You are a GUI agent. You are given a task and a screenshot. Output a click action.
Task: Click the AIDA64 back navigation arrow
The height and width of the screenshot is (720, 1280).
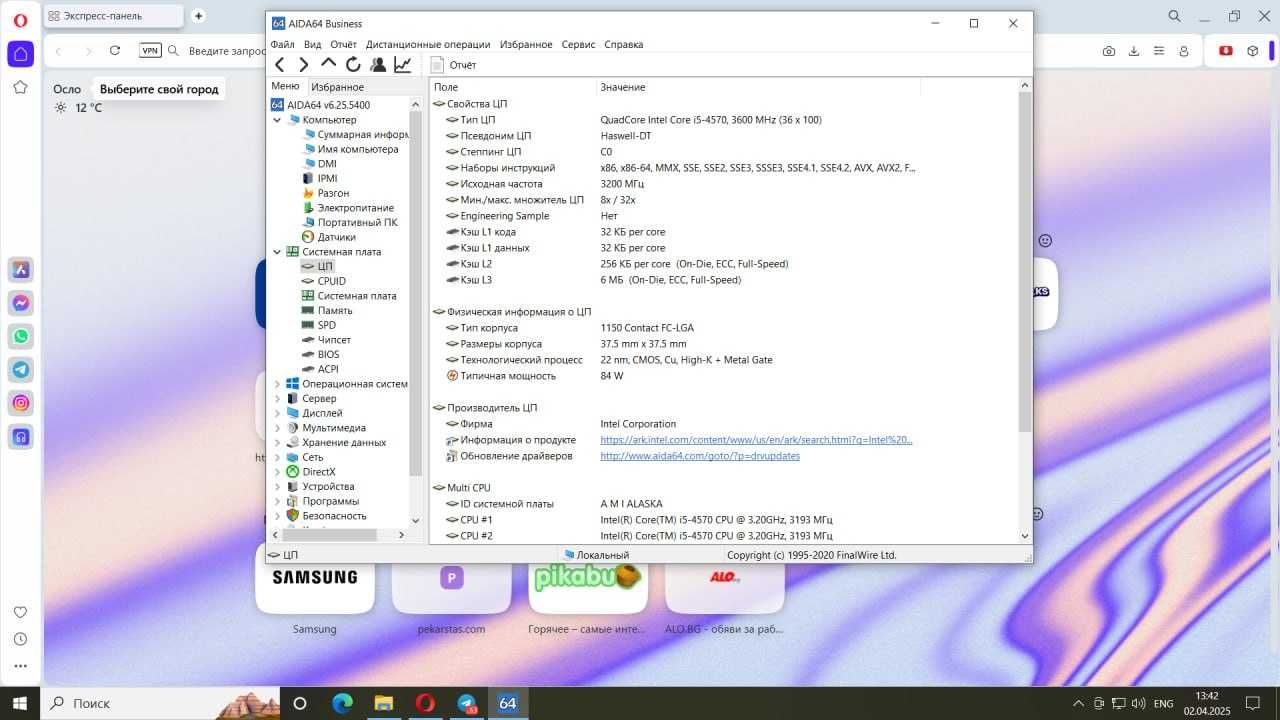tap(280, 65)
